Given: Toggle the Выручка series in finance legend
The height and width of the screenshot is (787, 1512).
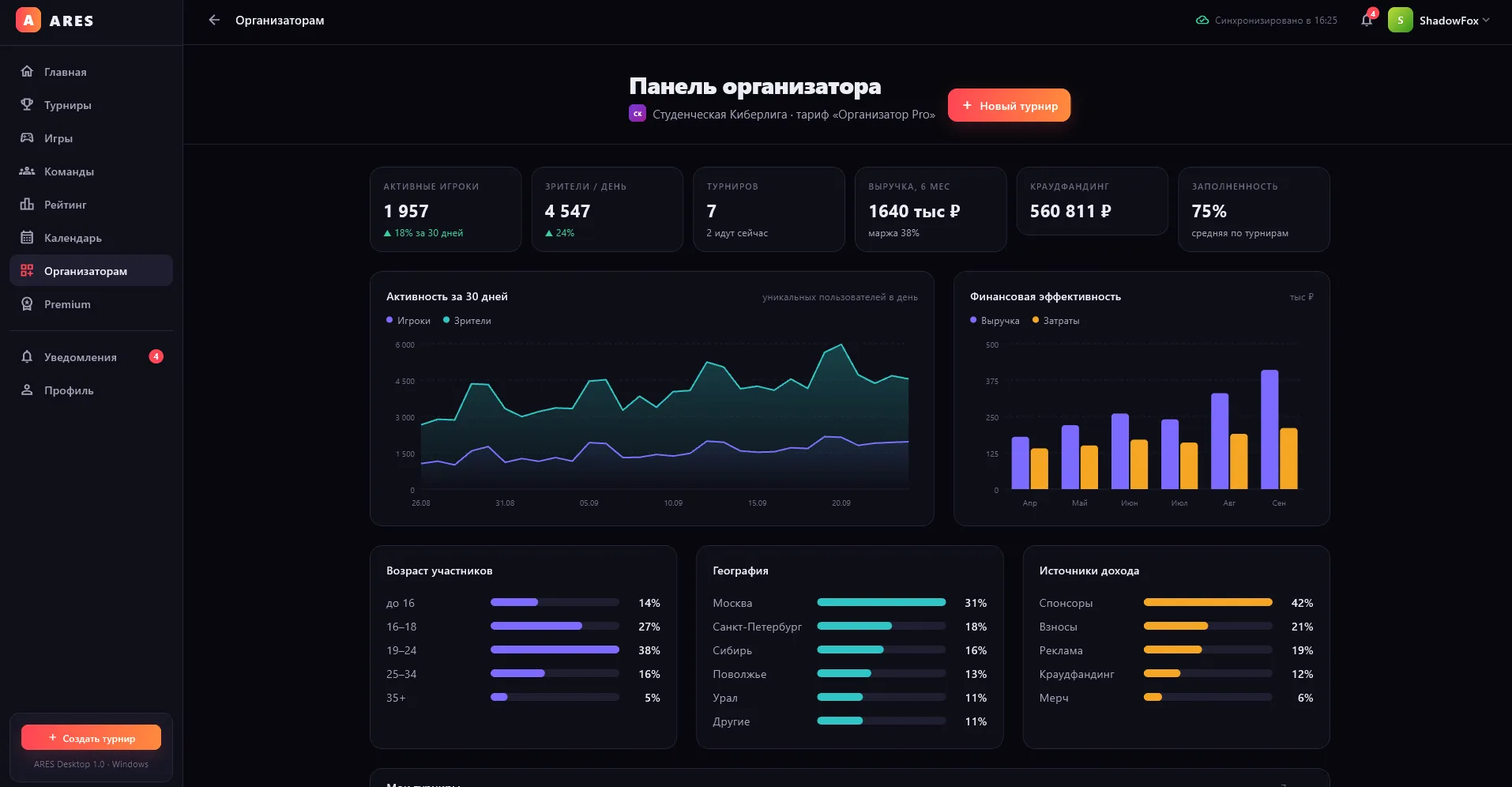Looking at the screenshot, I should pyautogui.click(x=995, y=321).
